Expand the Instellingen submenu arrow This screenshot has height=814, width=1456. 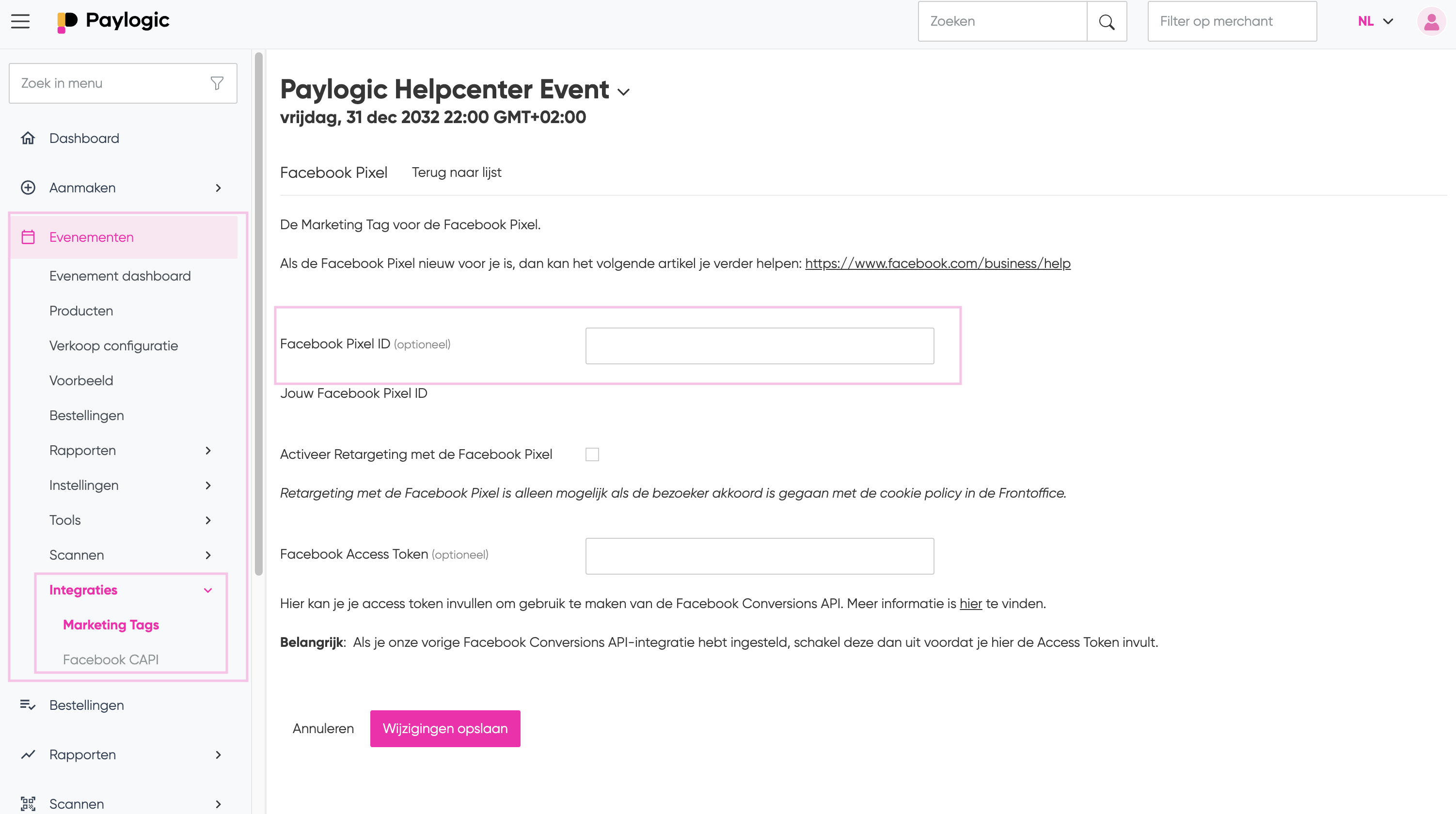[208, 485]
